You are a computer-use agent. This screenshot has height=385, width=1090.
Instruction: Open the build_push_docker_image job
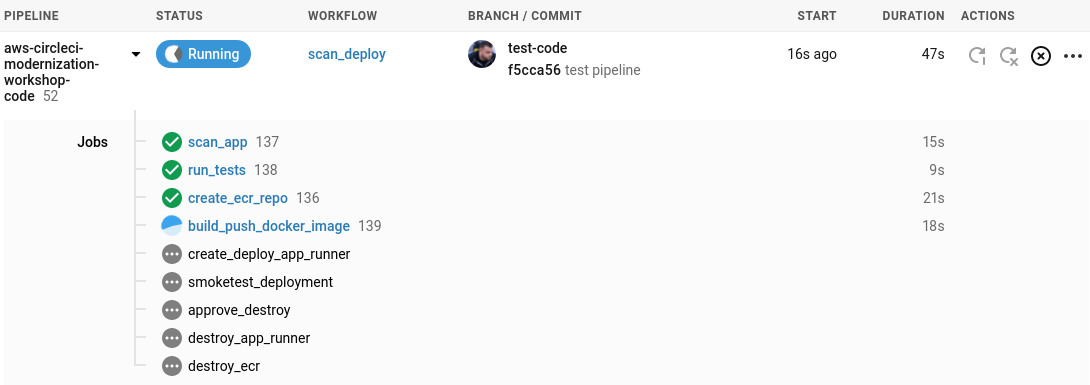point(269,227)
